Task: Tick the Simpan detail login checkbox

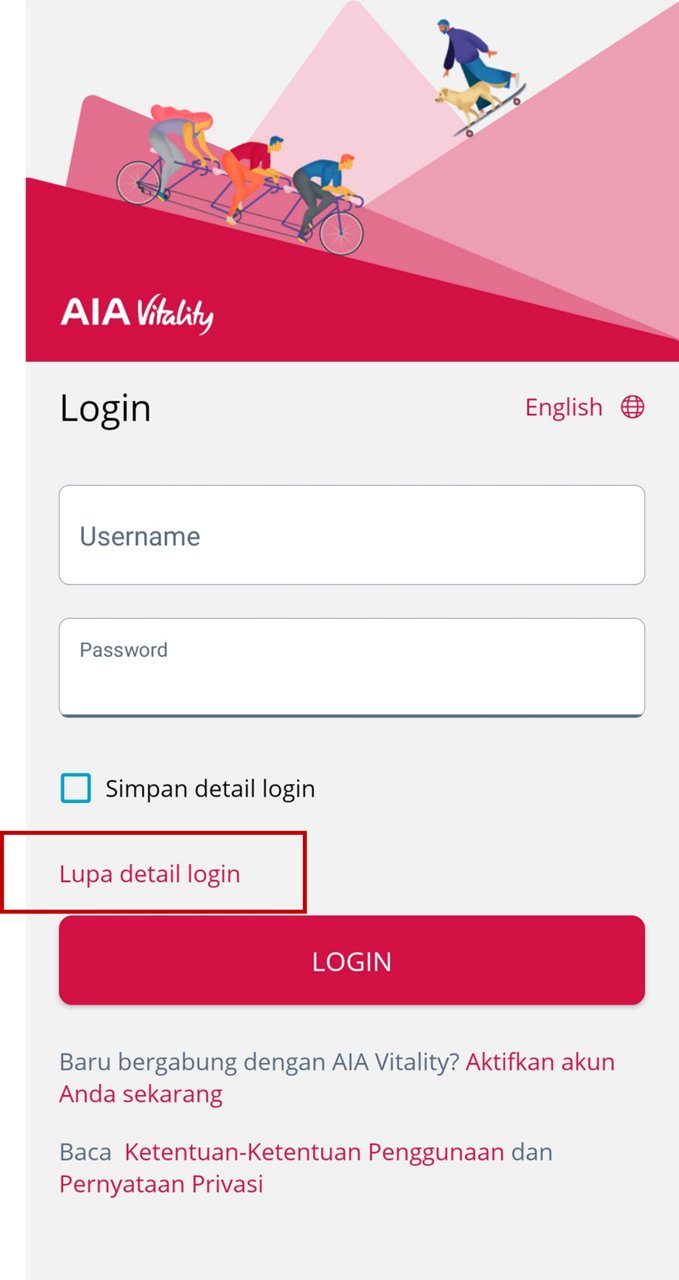Action: coord(75,788)
